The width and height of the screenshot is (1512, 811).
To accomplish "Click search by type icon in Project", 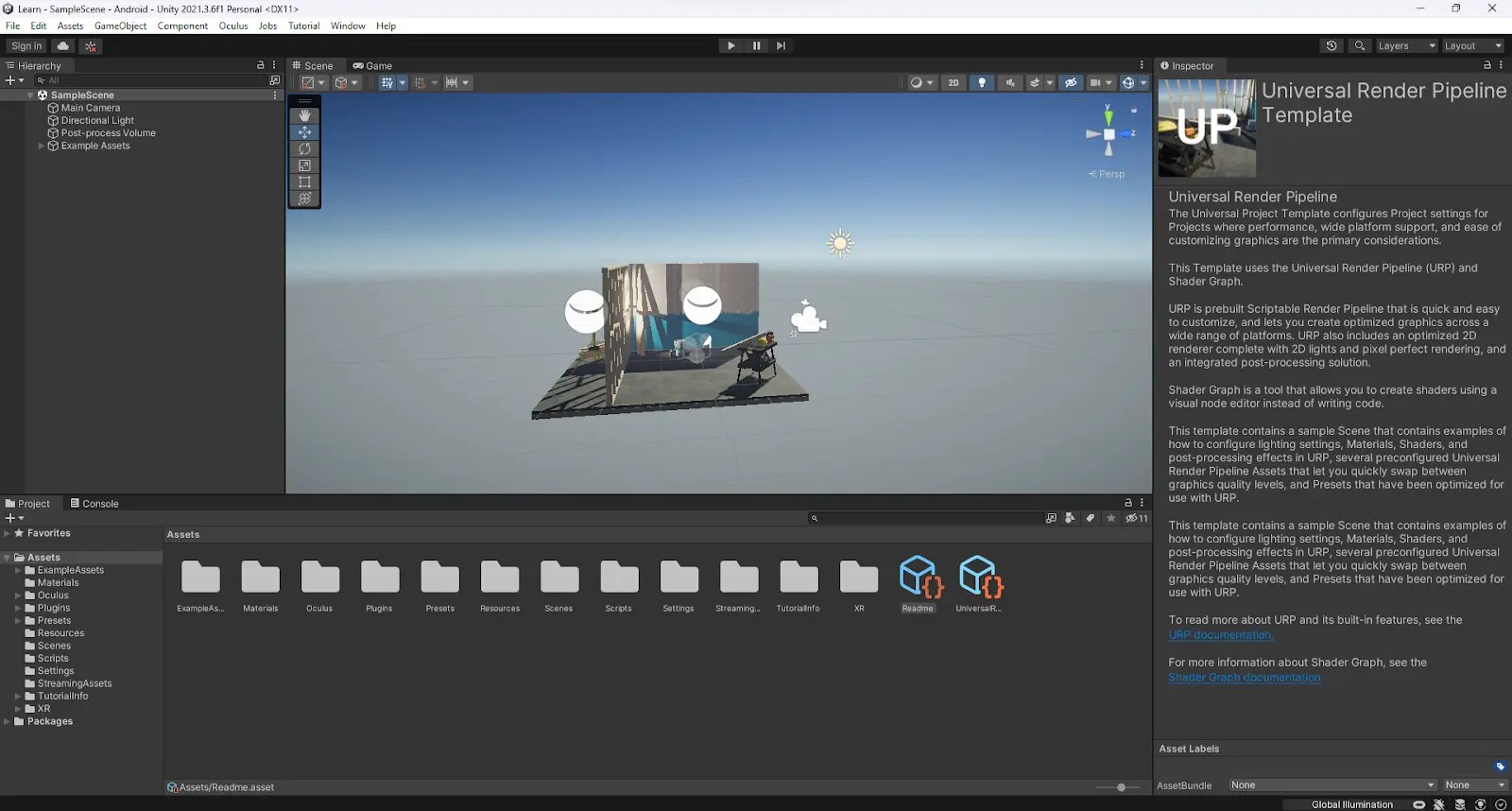I will coord(1070,518).
